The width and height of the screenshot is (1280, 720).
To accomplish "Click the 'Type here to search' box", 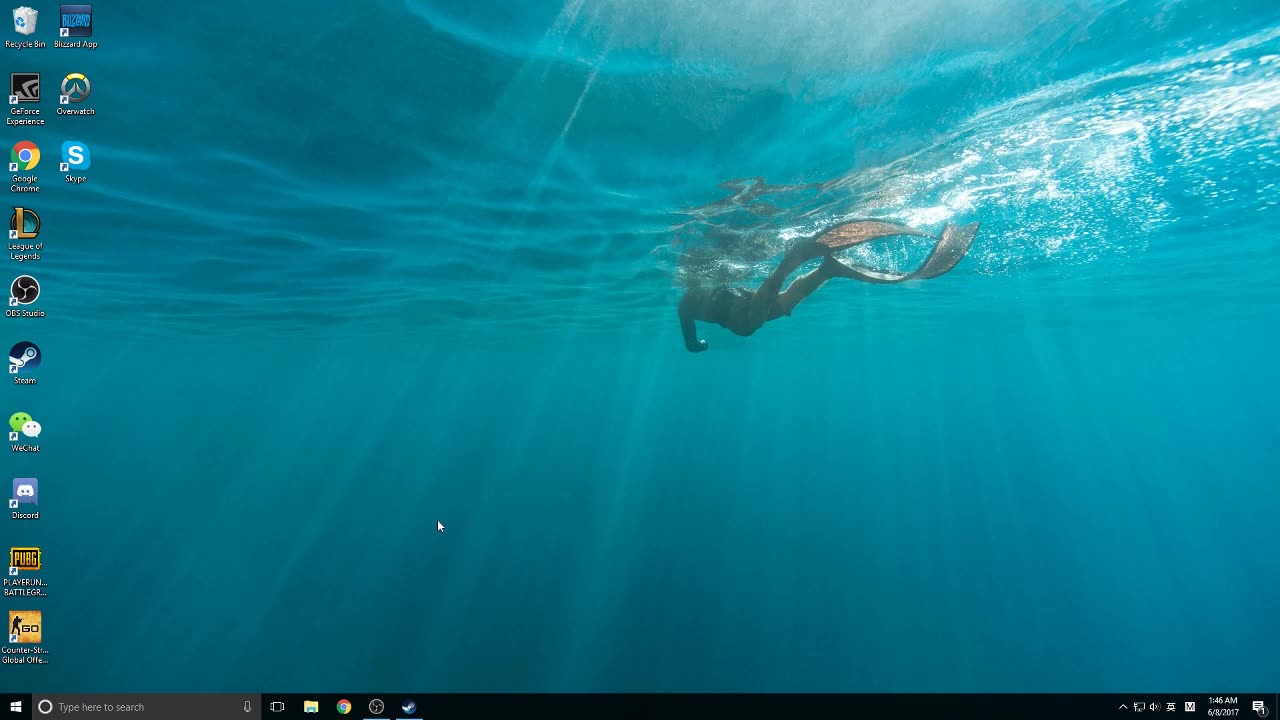I will click(146, 707).
